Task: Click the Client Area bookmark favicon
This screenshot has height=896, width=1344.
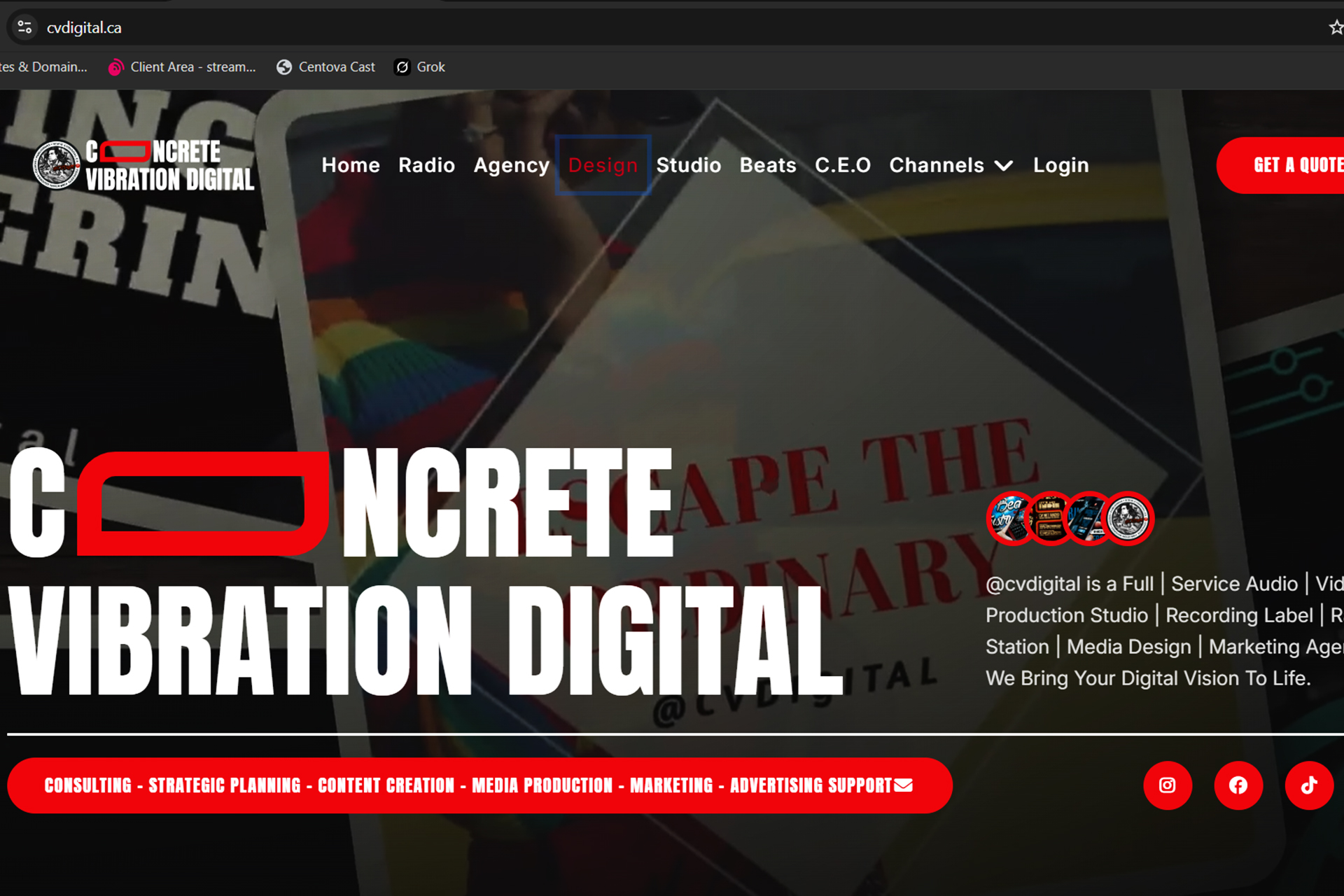Action: (x=115, y=67)
